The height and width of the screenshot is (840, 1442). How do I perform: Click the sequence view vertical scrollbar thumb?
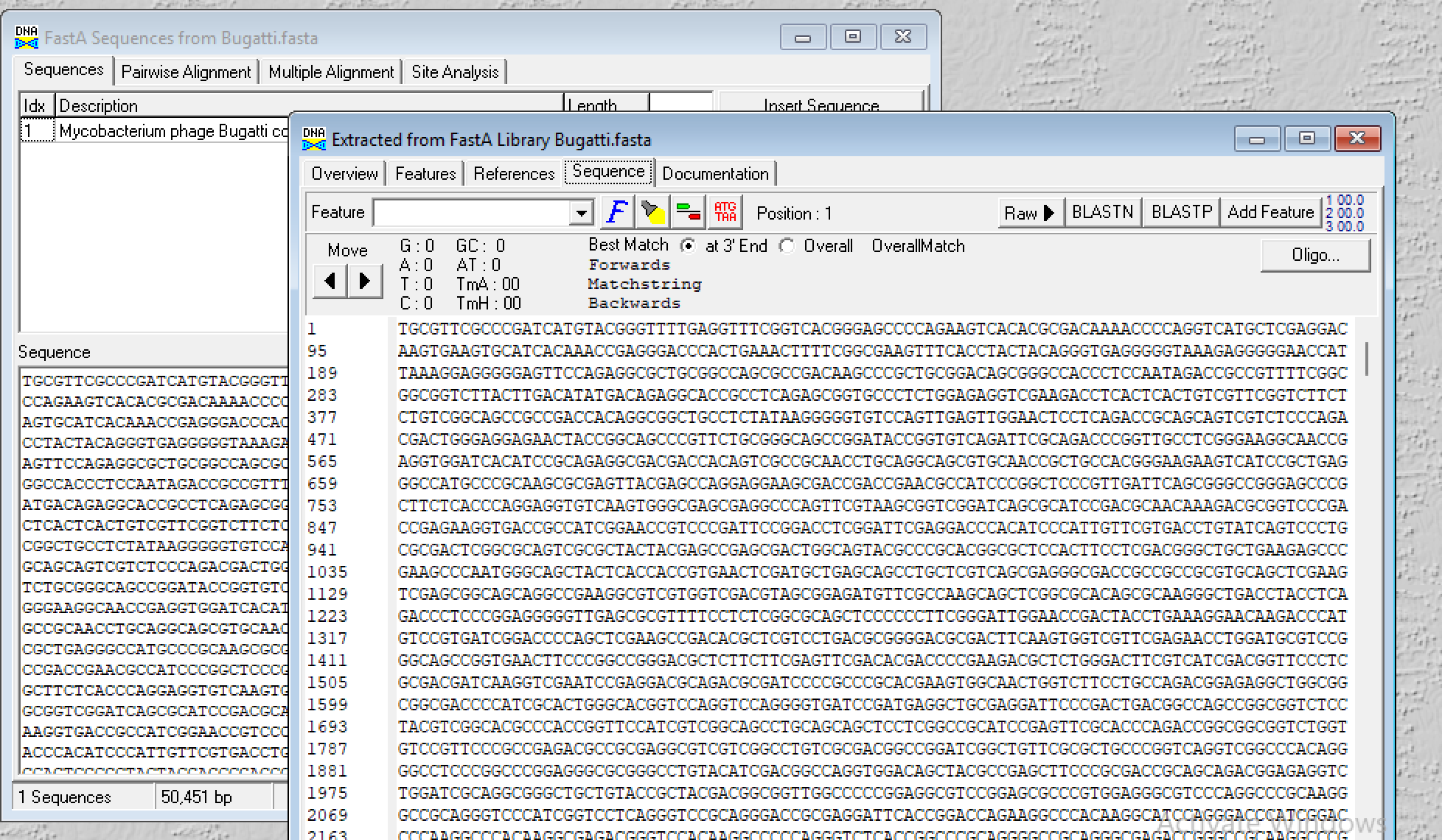click(x=1367, y=358)
